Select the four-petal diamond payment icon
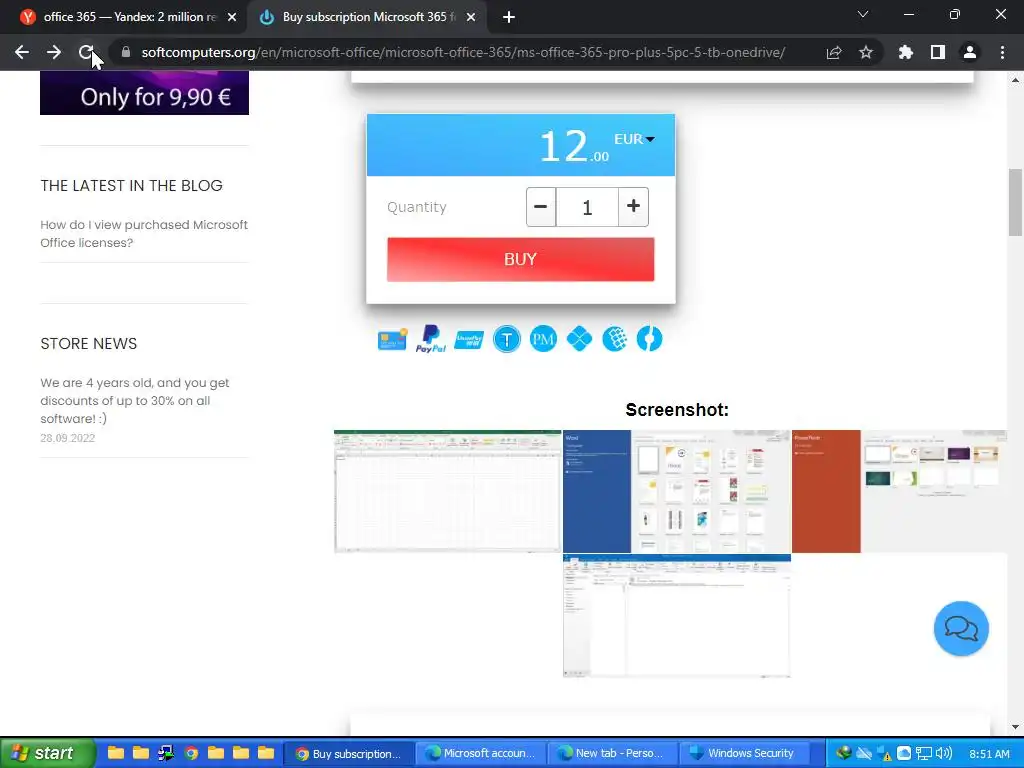The image size is (1024, 768). tap(579, 339)
